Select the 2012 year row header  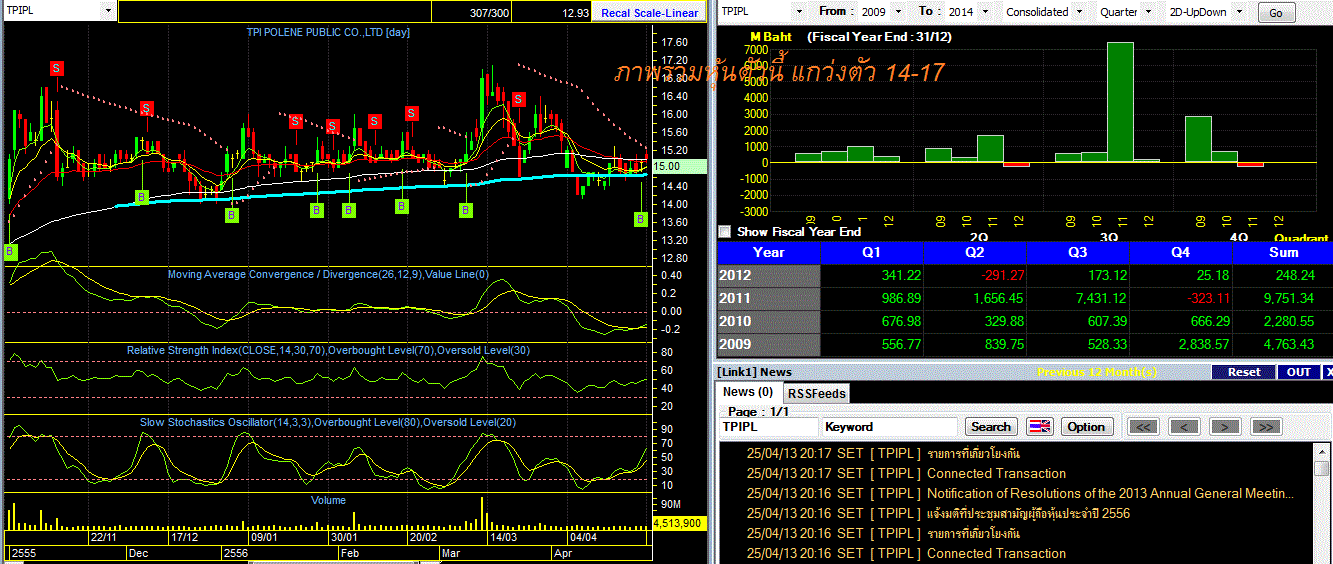point(768,276)
